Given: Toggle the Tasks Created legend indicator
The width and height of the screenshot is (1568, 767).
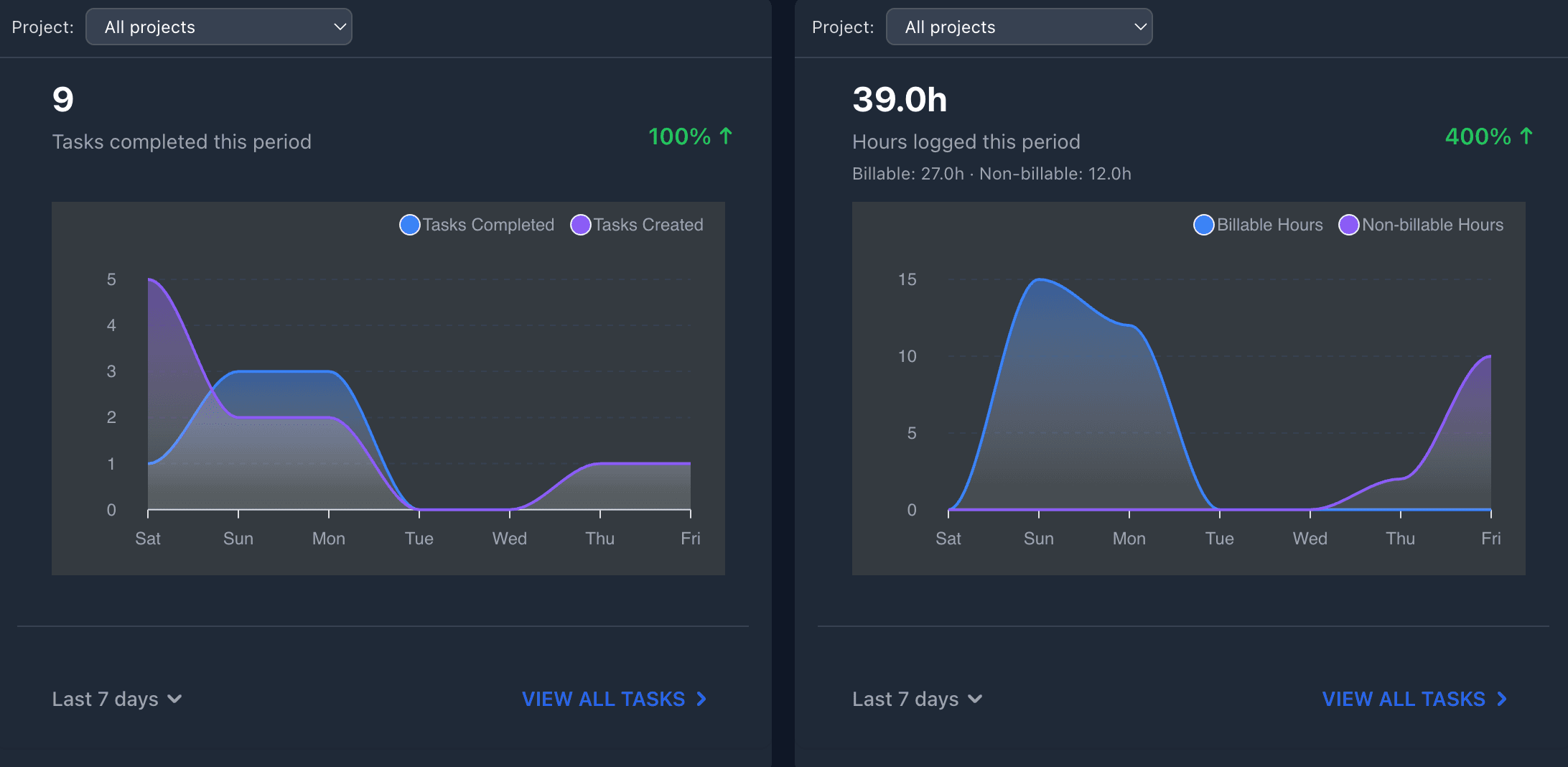Looking at the screenshot, I should pyautogui.click(x=580, y=225).
